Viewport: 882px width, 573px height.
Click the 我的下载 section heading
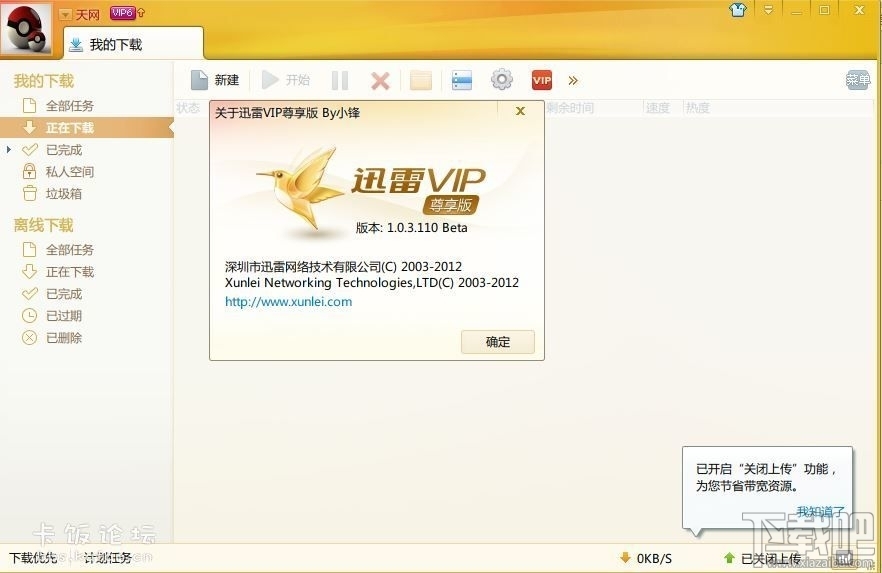(x=44, y=81)
